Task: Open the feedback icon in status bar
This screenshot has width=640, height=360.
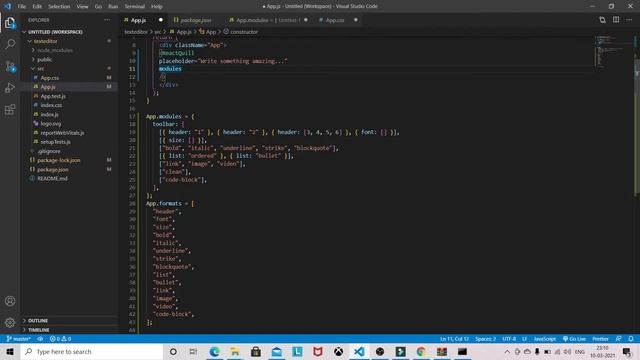Action: (x=619, y=339)
